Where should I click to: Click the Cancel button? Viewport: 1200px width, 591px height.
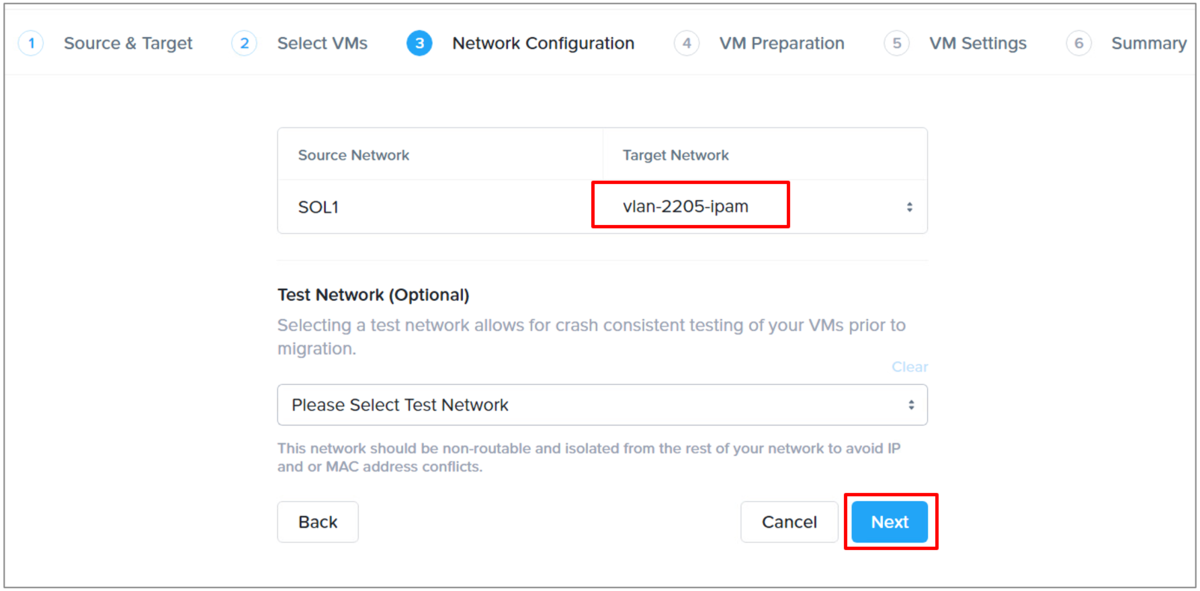[789, 522]
